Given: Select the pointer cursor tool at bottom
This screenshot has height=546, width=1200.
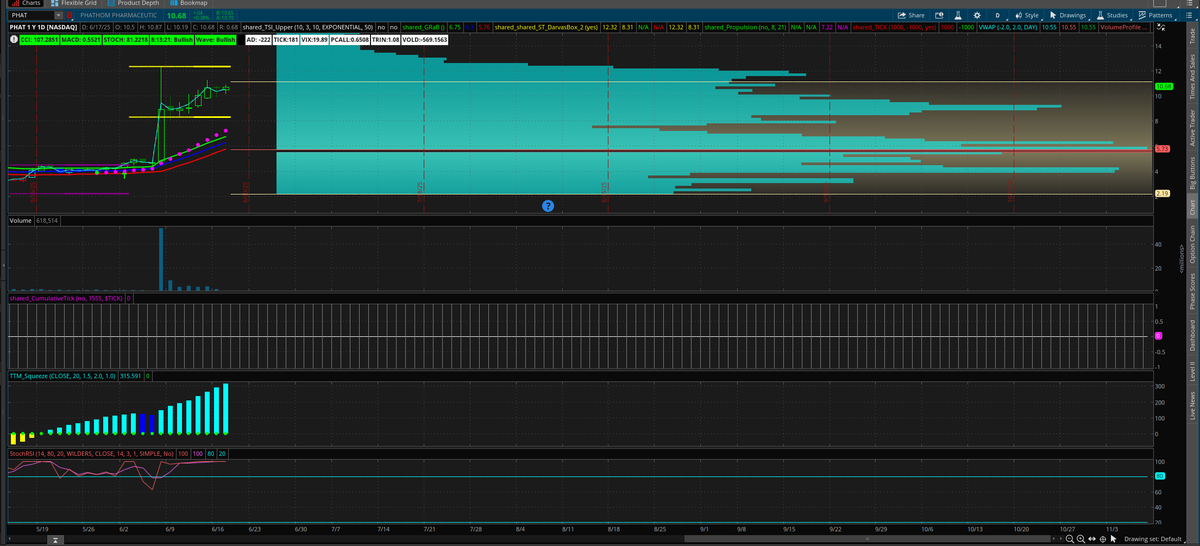Looking at the screenshot, I should point(1113,539).
